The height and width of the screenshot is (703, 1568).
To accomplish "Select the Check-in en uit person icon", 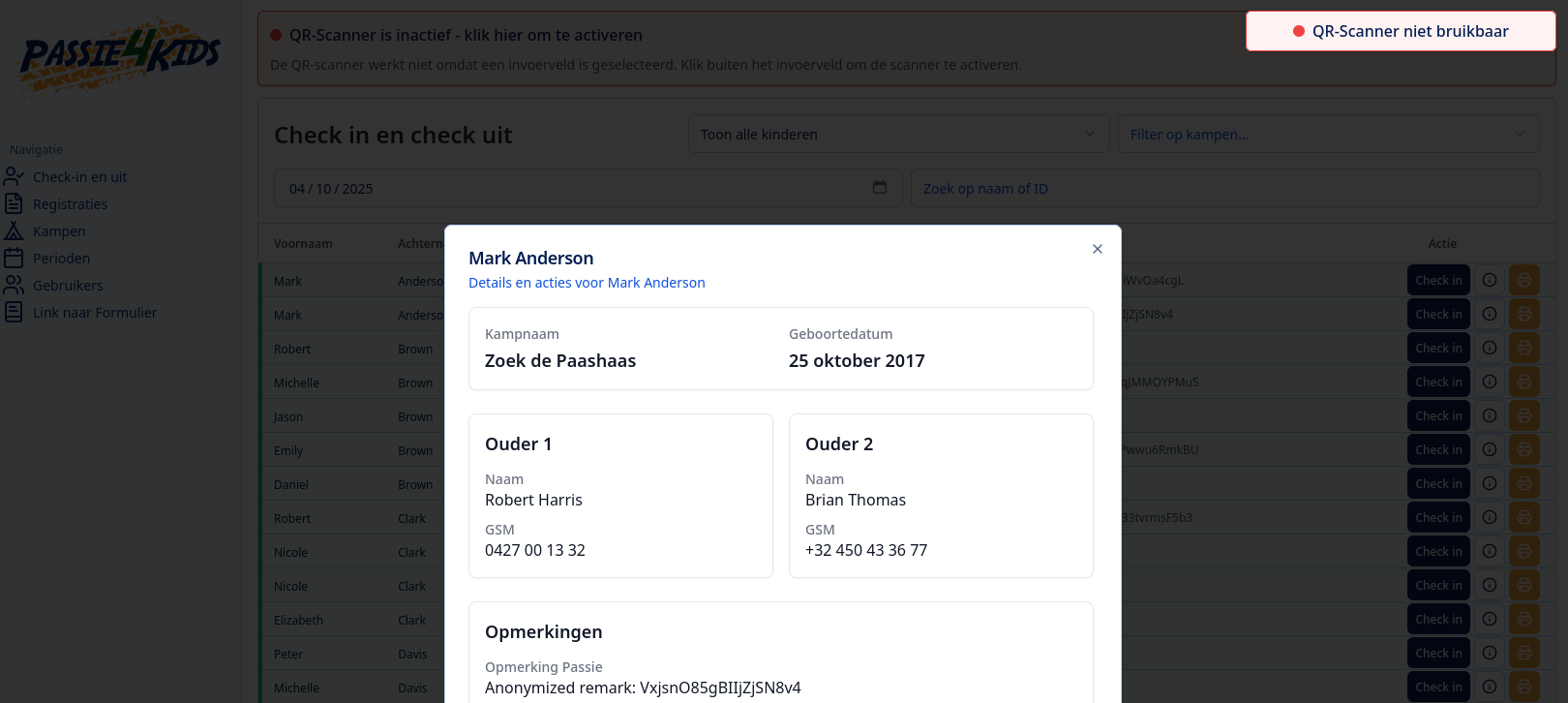I will [x=14, y=176].
